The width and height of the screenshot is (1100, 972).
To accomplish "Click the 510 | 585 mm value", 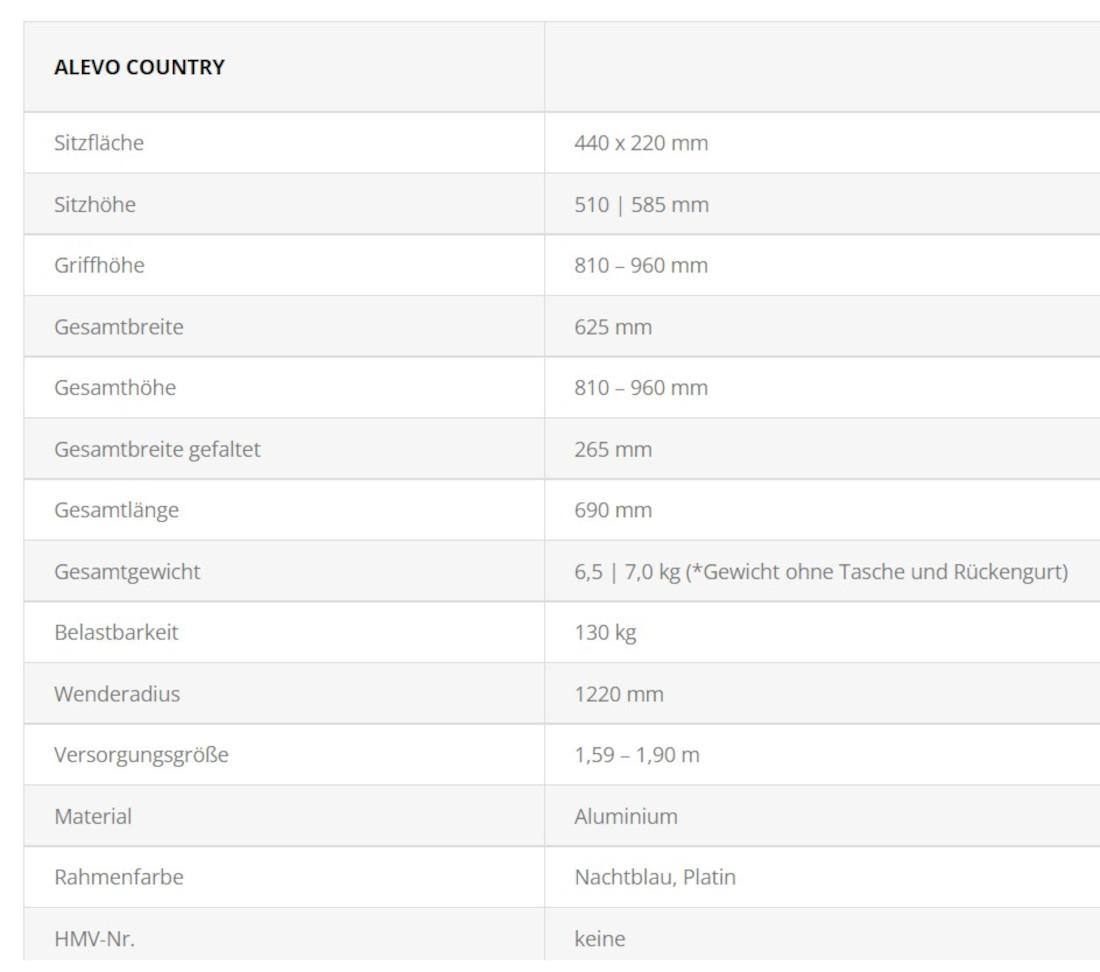I will [x=641, y=205].
